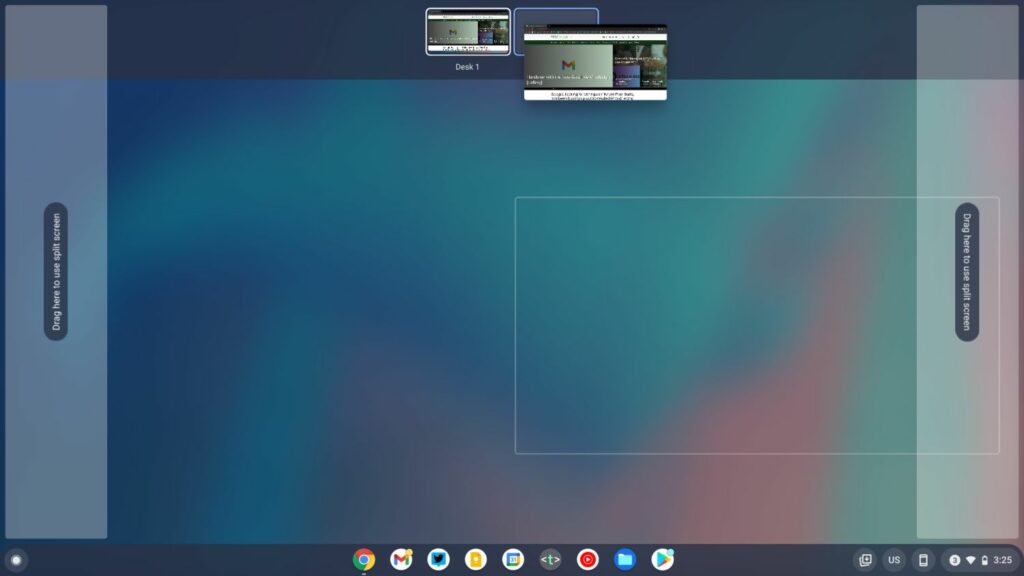Image resolution: width=1024 pixels, height=576 pixels.
Task: Expand the system status tray
Action: point(975,560)
